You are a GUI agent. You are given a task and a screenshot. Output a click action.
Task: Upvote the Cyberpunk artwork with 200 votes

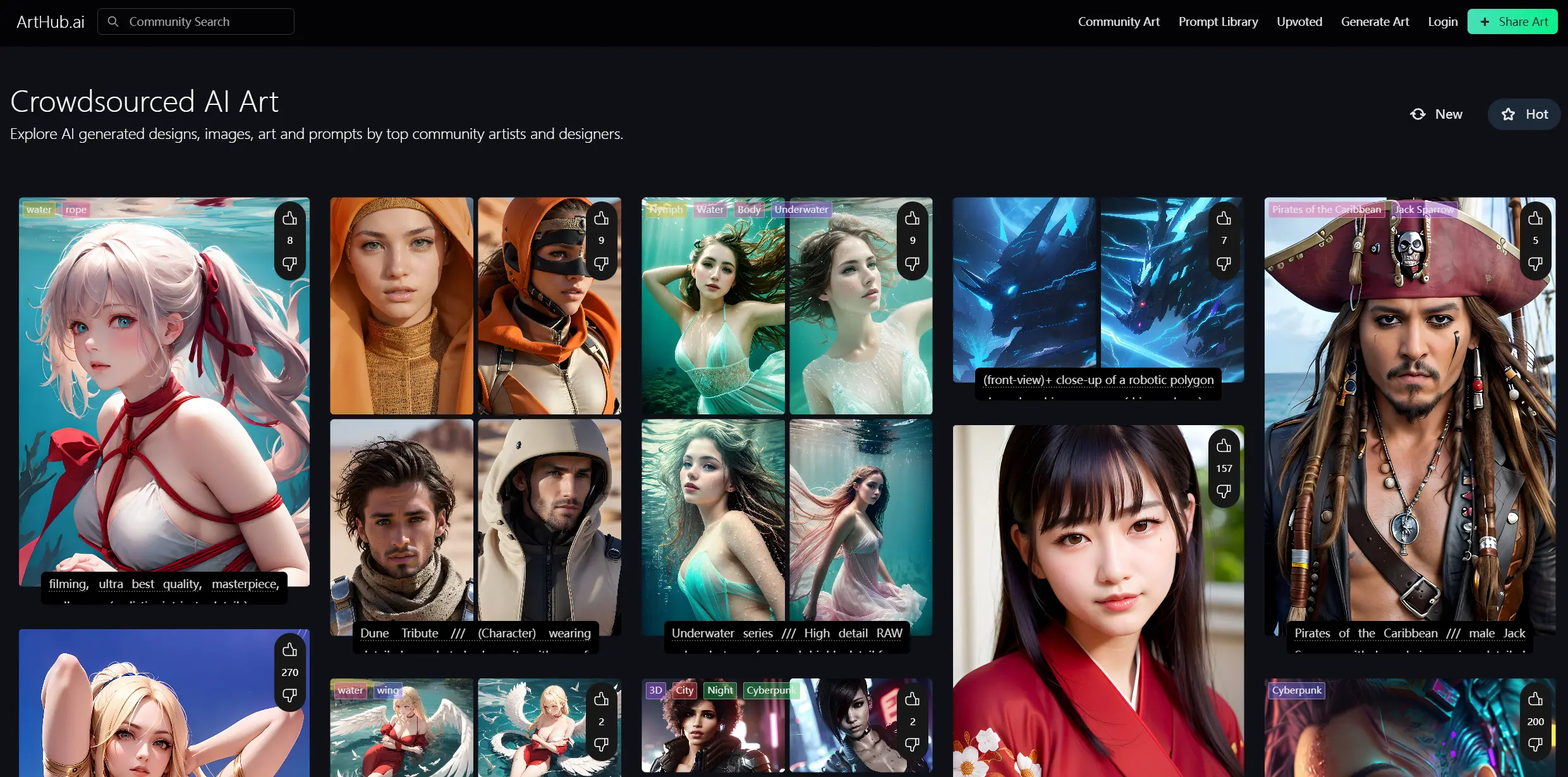[x=1535, y=699]
